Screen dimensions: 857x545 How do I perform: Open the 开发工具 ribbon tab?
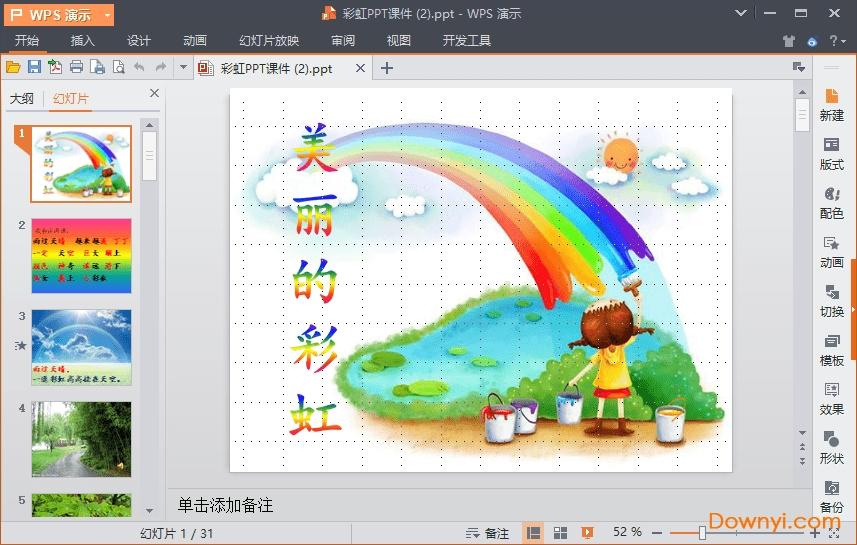pos(467,40)
